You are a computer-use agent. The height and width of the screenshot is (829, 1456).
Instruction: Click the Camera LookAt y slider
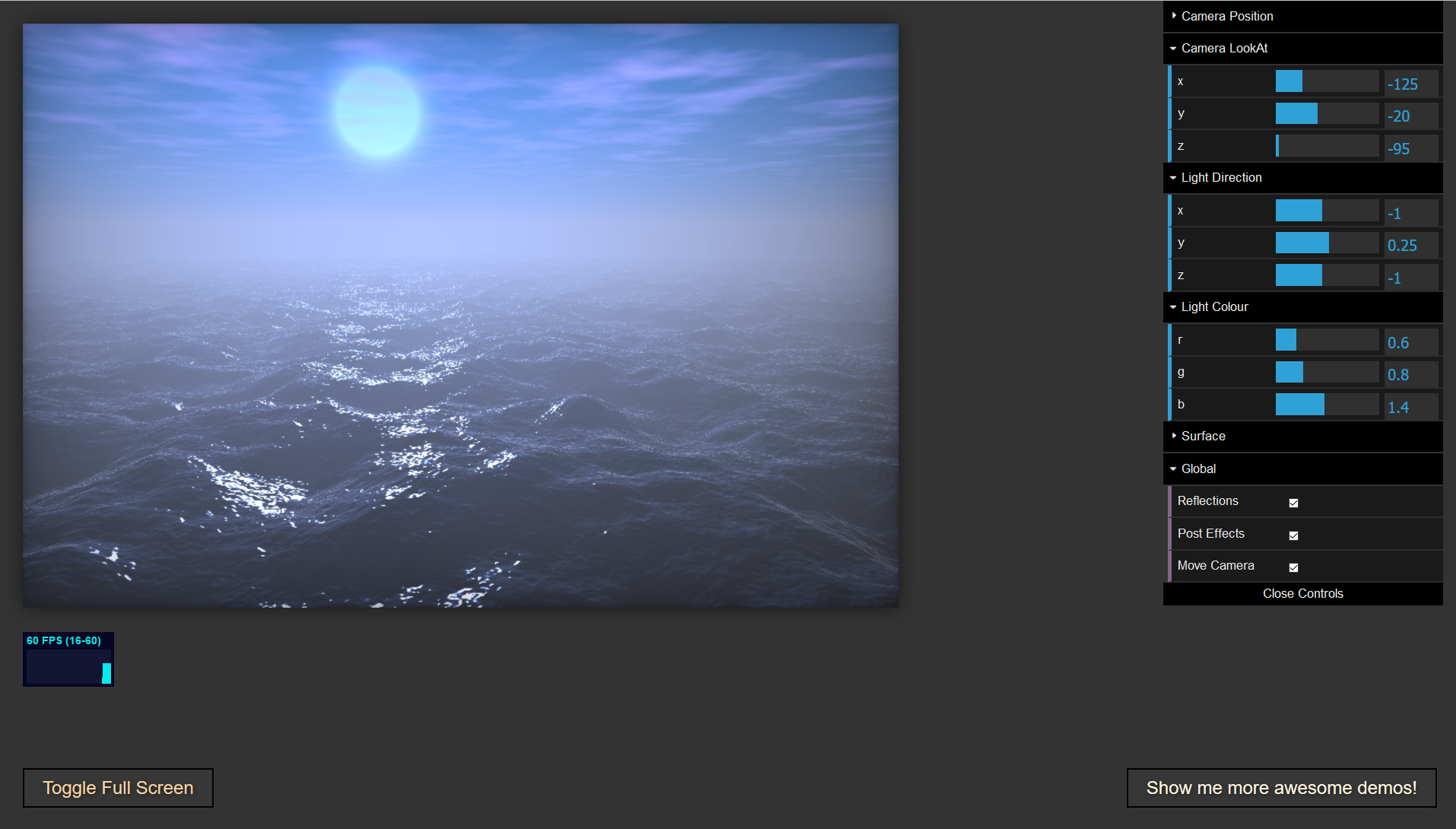tap(1327, 113)
